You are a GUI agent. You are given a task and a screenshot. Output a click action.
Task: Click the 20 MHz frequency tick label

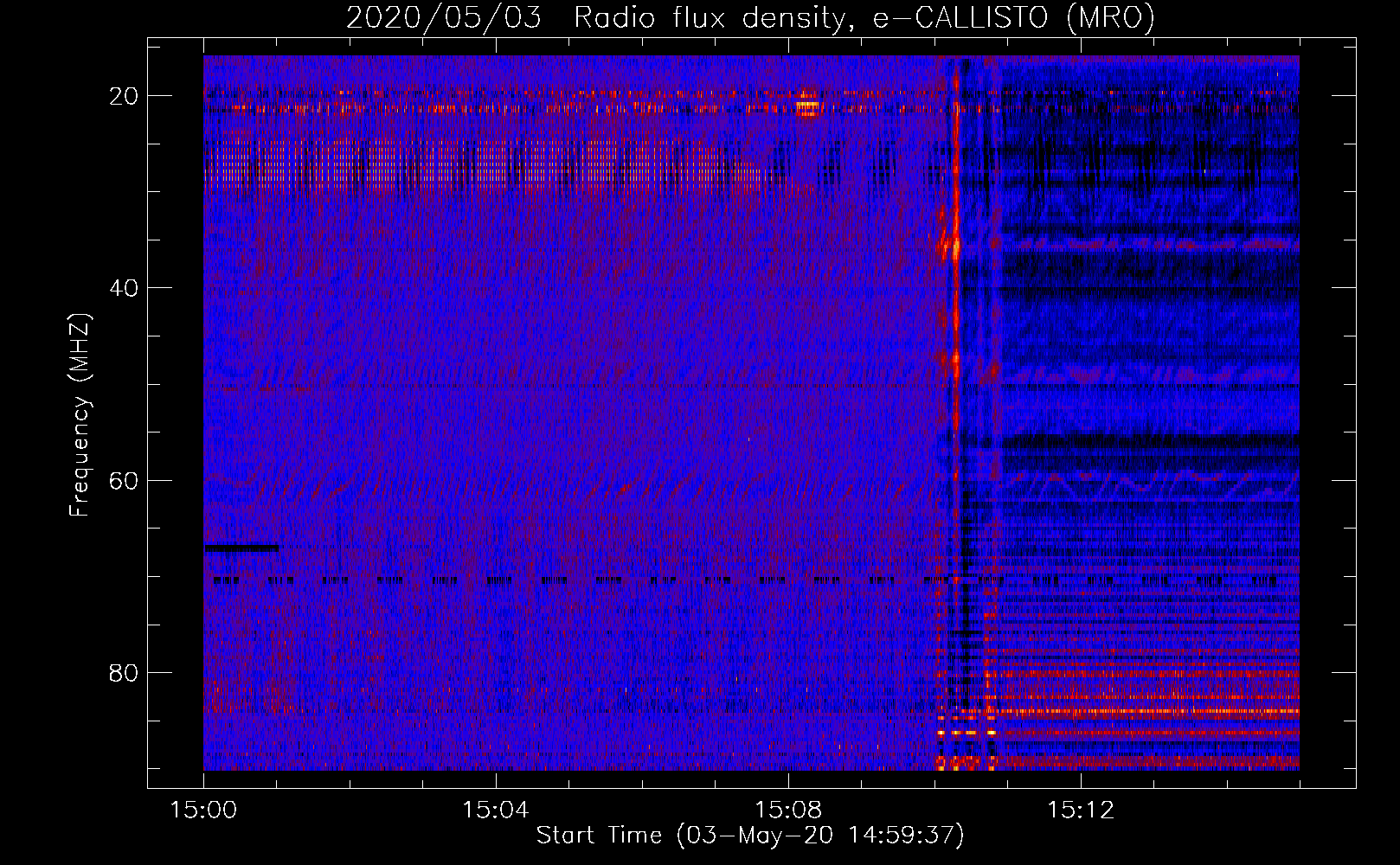click(124, 96)
